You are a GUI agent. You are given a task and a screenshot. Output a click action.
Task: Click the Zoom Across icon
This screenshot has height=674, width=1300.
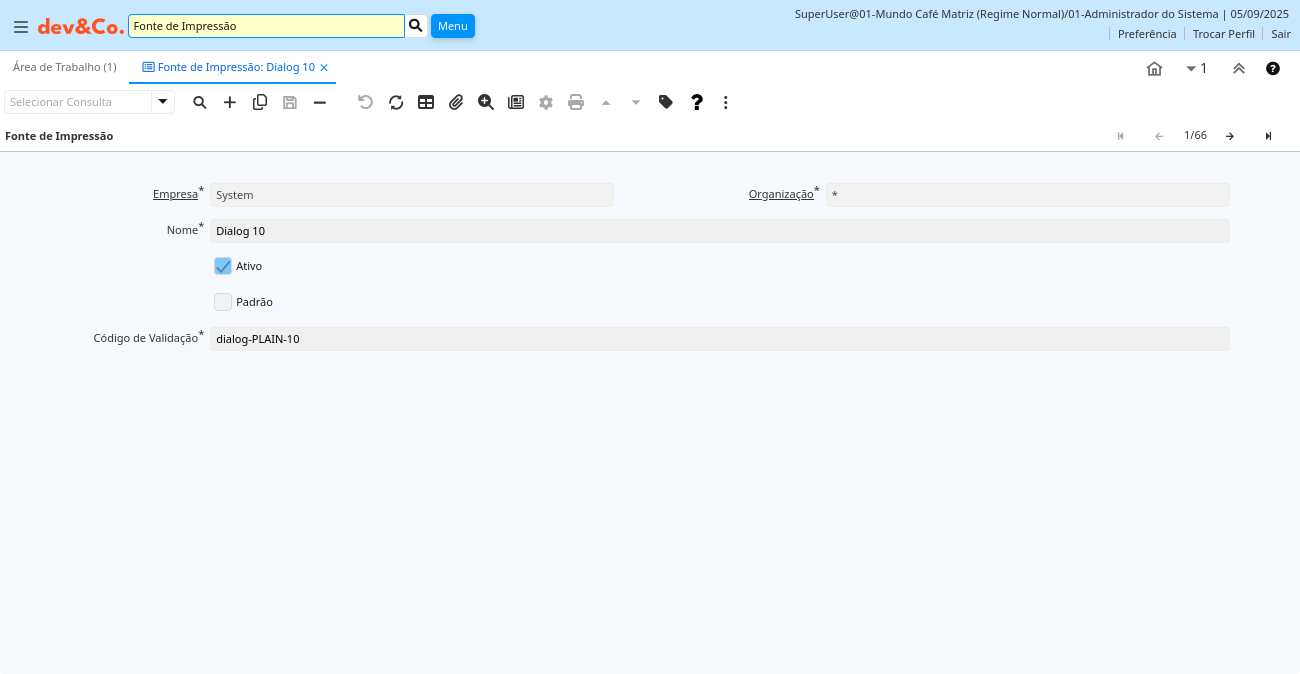486,102
